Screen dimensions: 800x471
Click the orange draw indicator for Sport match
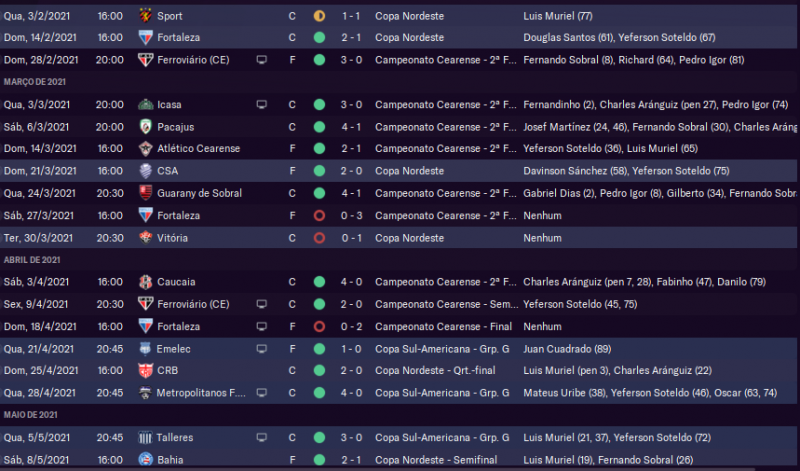click(319, 16)
